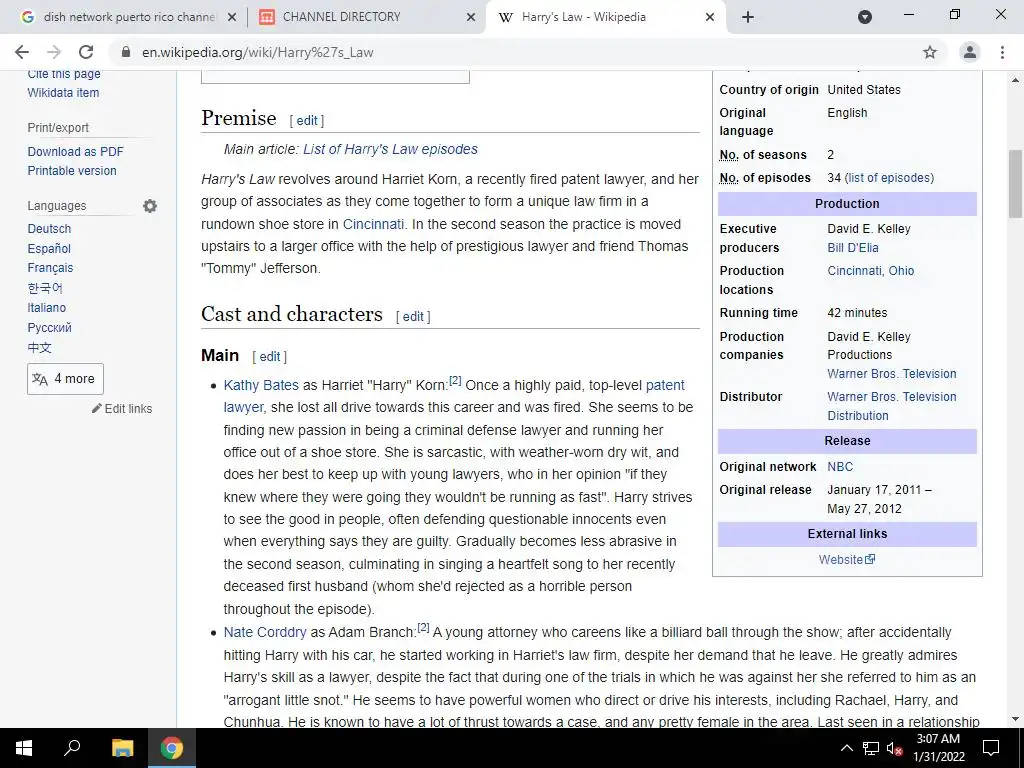Select the Chrome taskbar icon
This screenshot has height=768, width=1024.
pos(172,748)
